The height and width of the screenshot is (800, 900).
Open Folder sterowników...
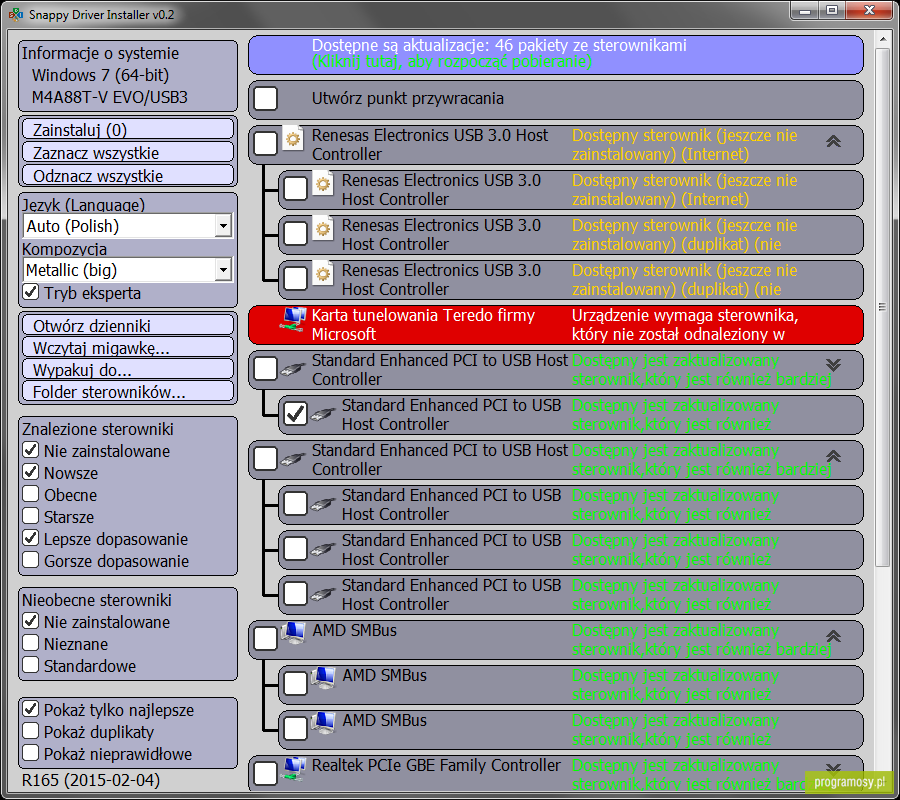[x=128, y=392]
